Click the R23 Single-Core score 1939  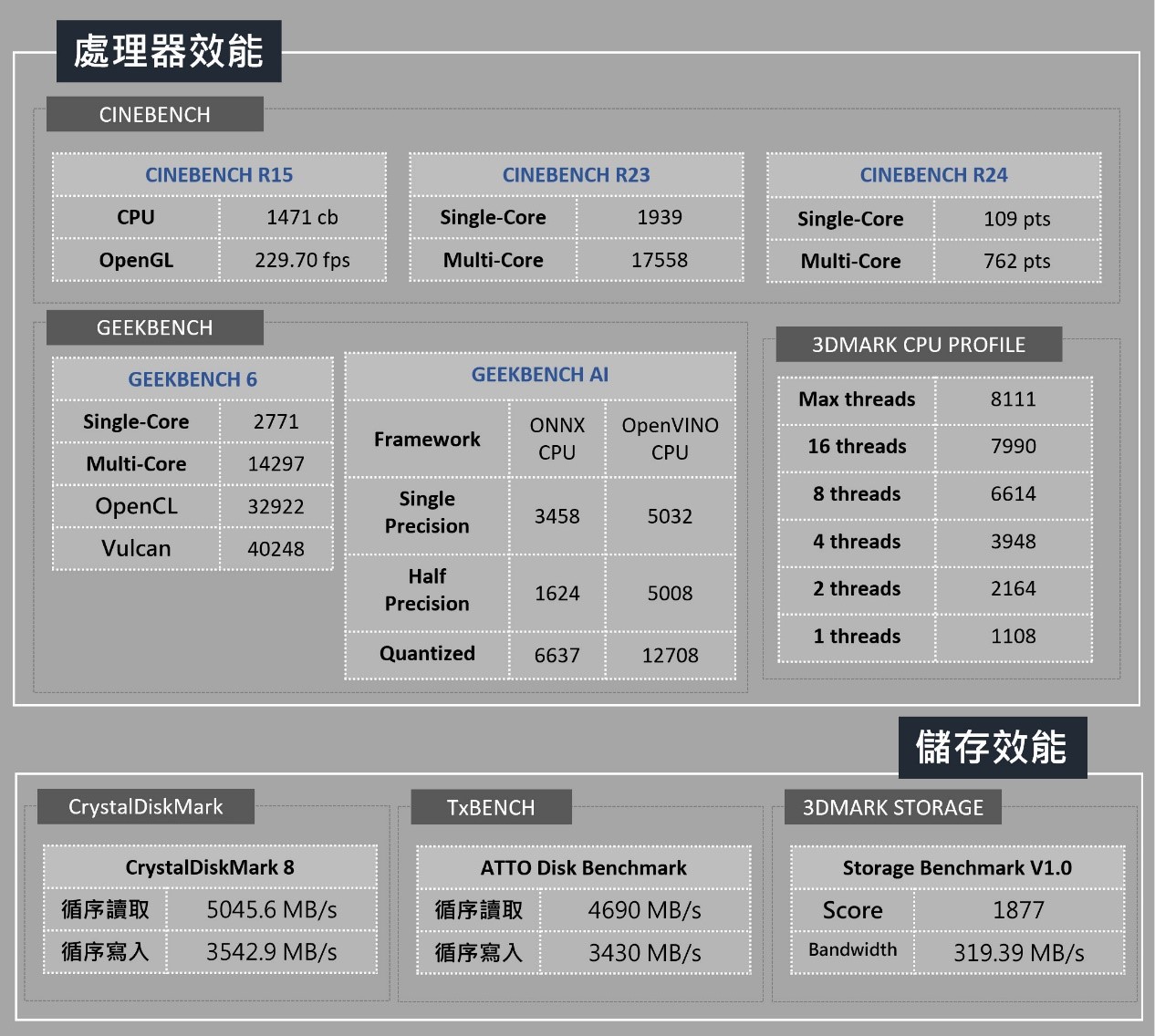(660, 217)
